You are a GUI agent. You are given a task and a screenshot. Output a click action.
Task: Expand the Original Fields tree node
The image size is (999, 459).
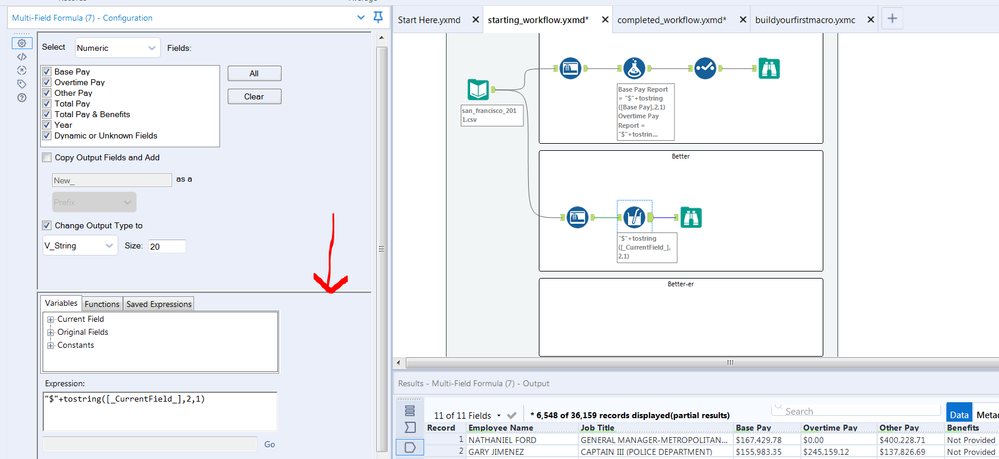50,332
